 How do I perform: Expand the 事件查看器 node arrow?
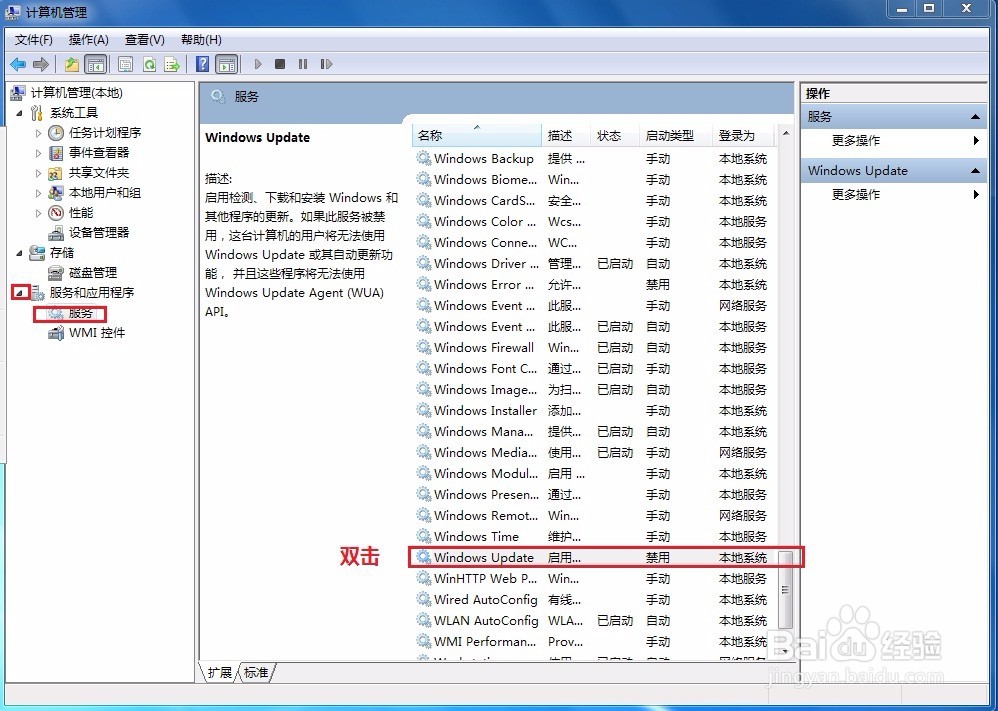coord(38,153)
